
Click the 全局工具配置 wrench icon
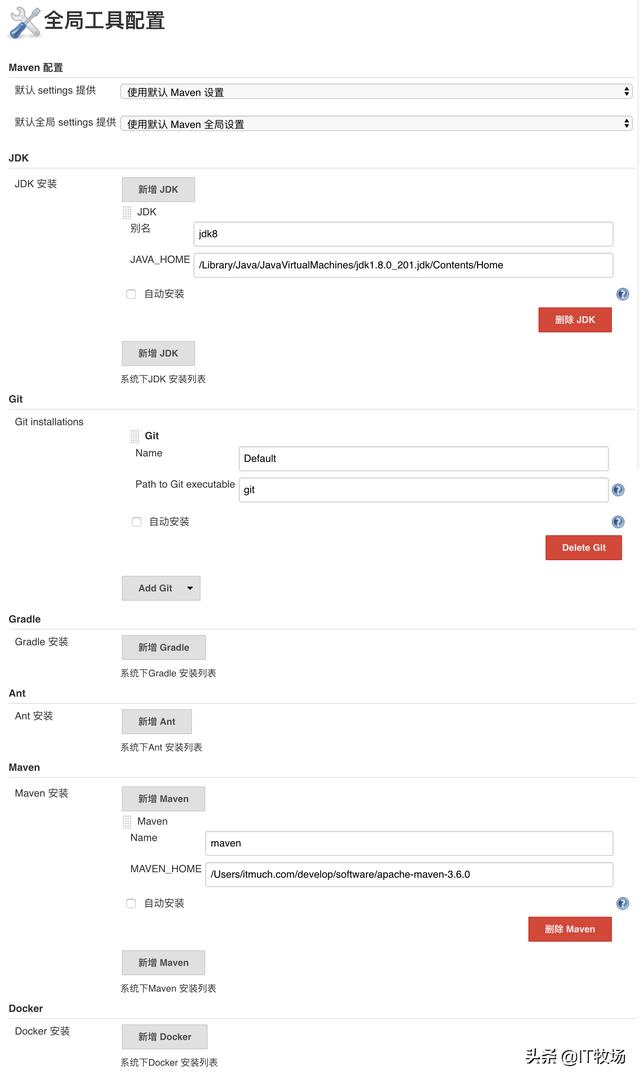[x=24, y=22]
